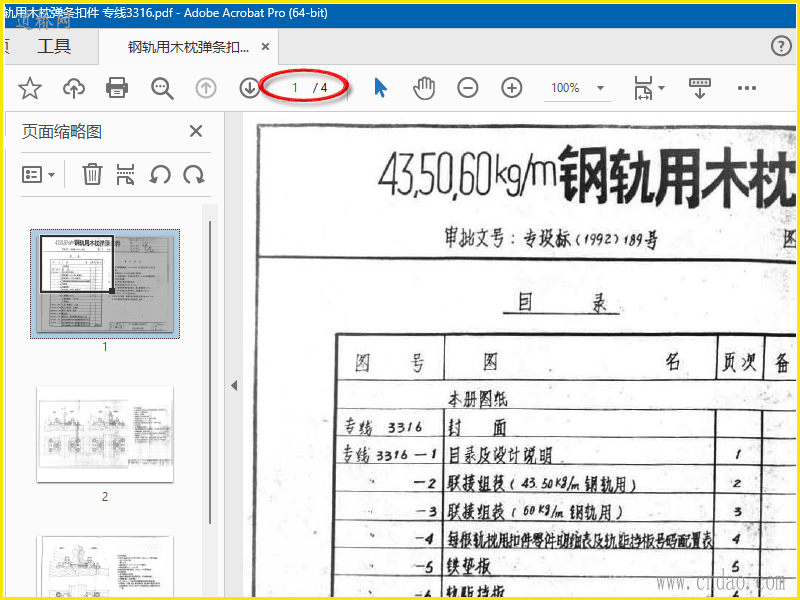
Task: Close the 钢轨用木枕弹条扣 document tab
Action: tap(265, 47)
